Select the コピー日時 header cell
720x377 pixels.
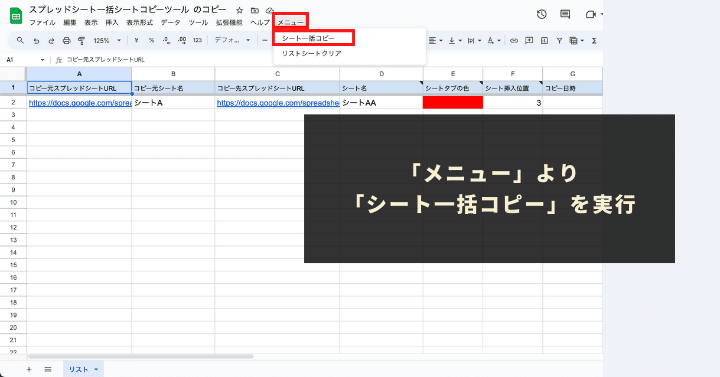click(x=573, y=88)
